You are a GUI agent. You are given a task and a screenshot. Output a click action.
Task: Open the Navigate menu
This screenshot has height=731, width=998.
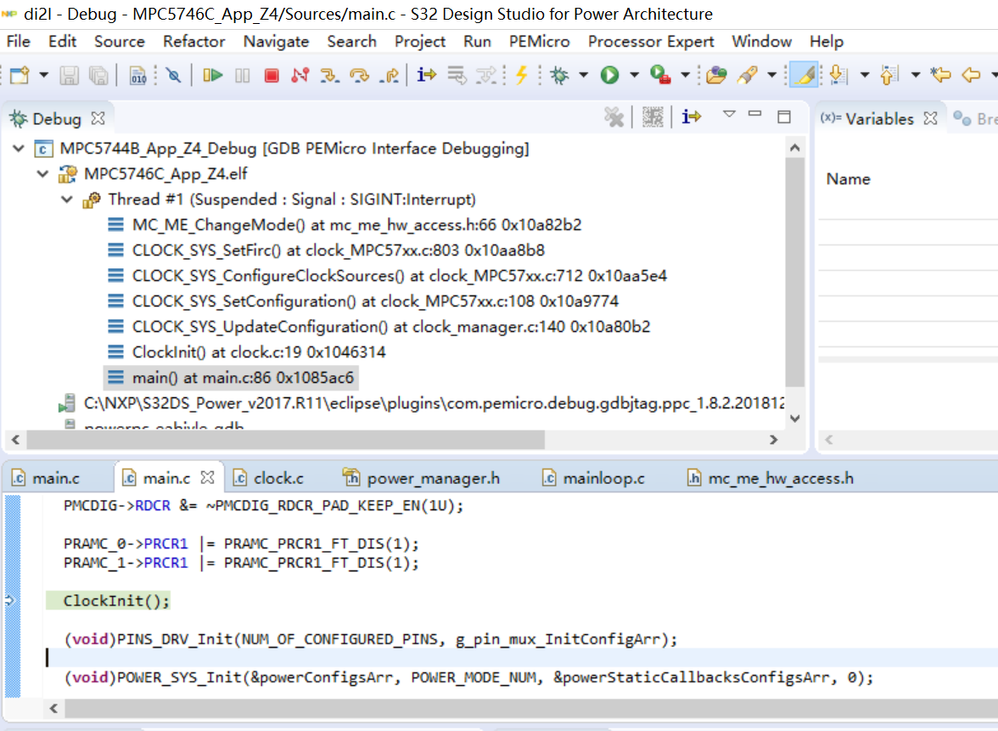tap(276, 41)
